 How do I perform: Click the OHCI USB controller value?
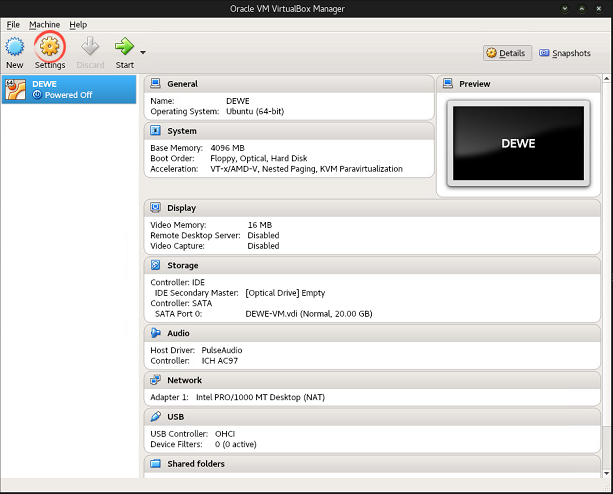point(225,434)
